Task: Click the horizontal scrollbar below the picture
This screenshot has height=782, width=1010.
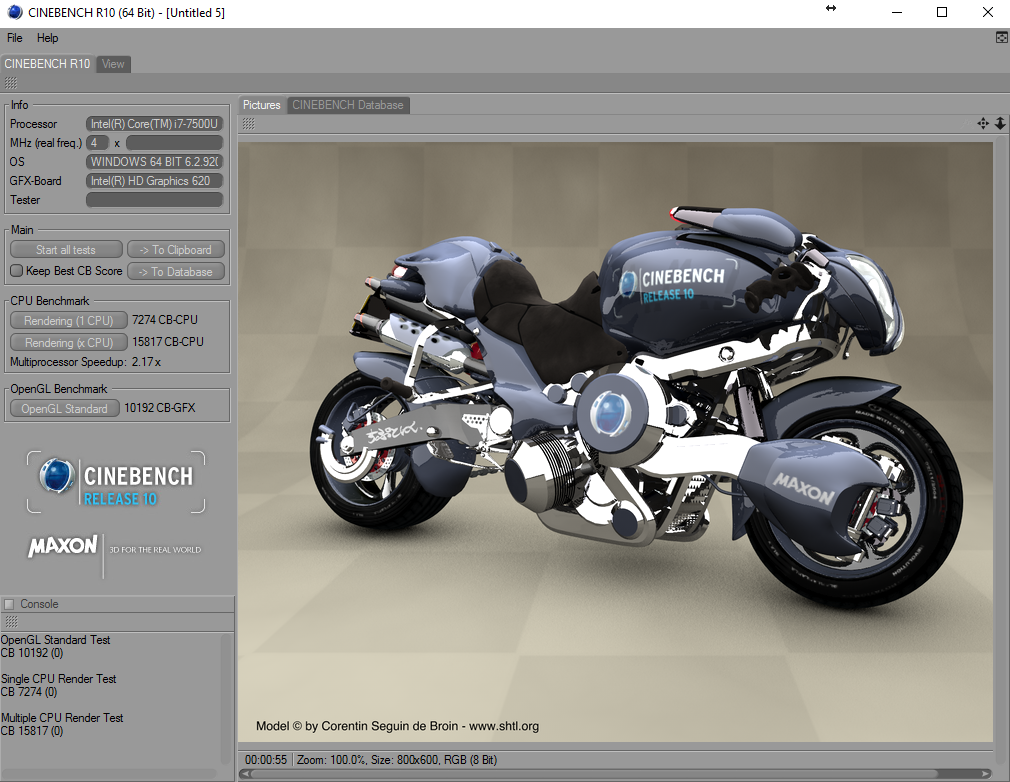Action: [615, 774]
